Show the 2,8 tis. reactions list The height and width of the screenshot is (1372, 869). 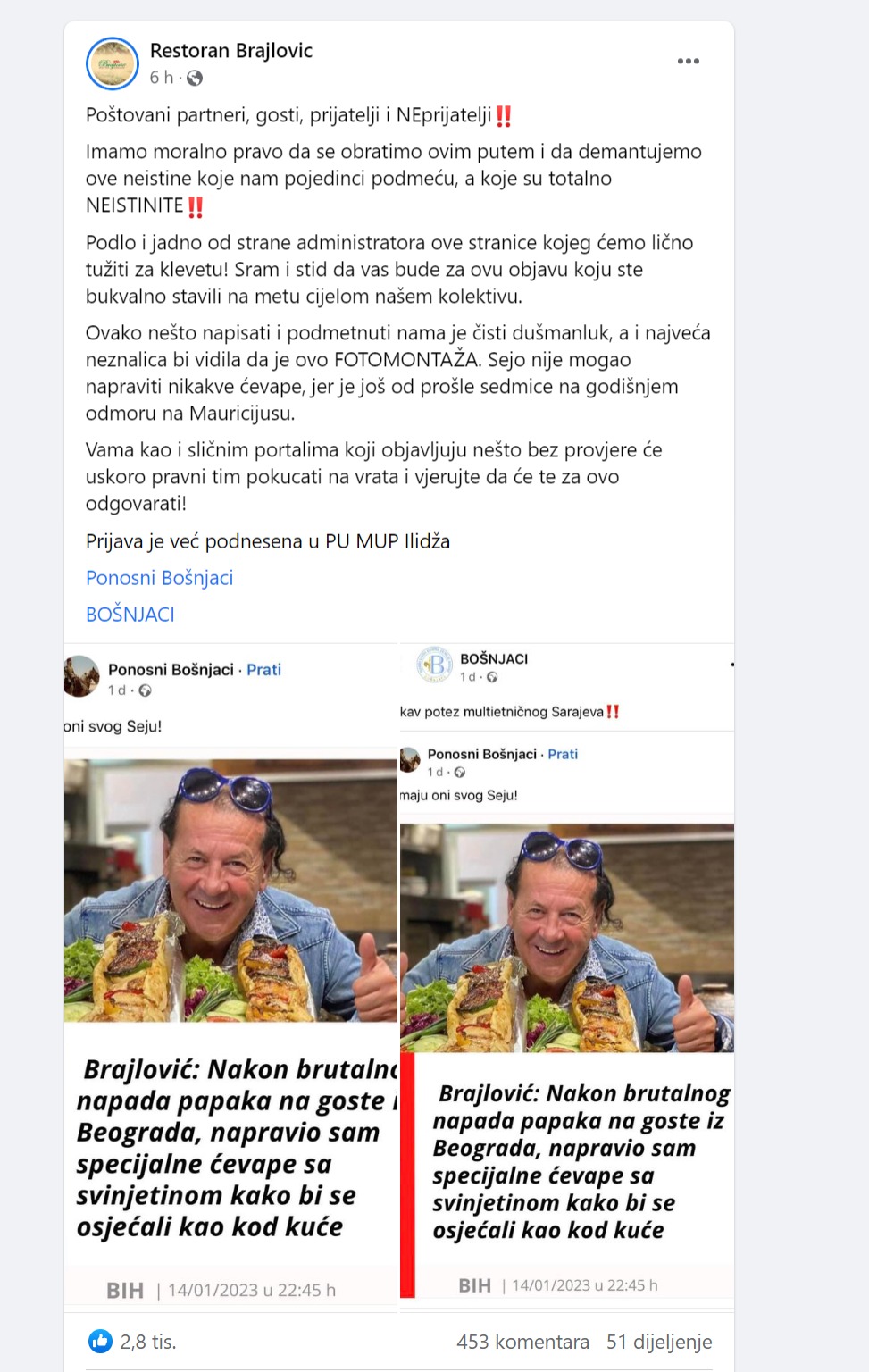coord(148,1342)
